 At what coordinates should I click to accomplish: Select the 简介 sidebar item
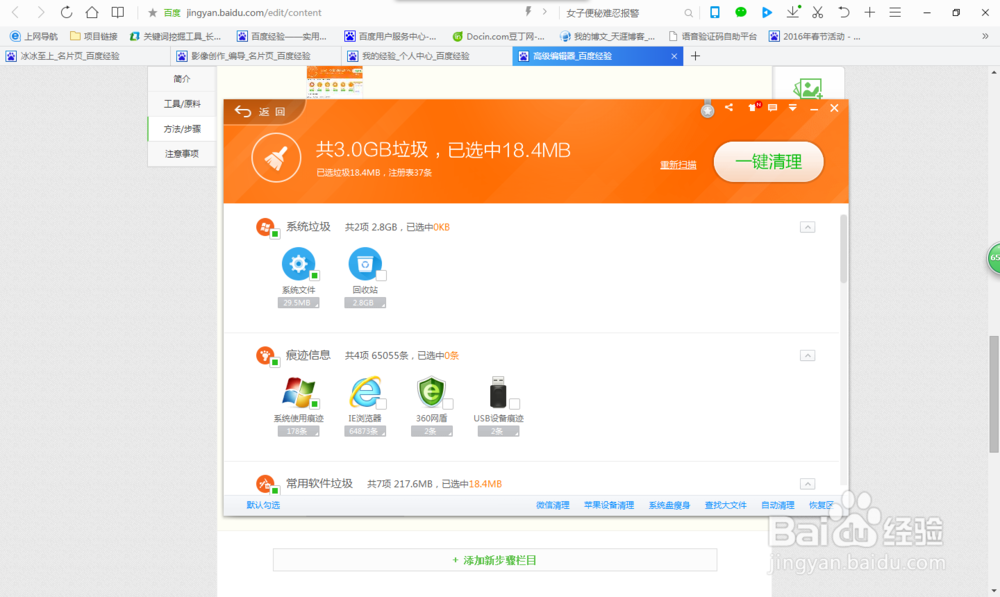pos(182,79)
